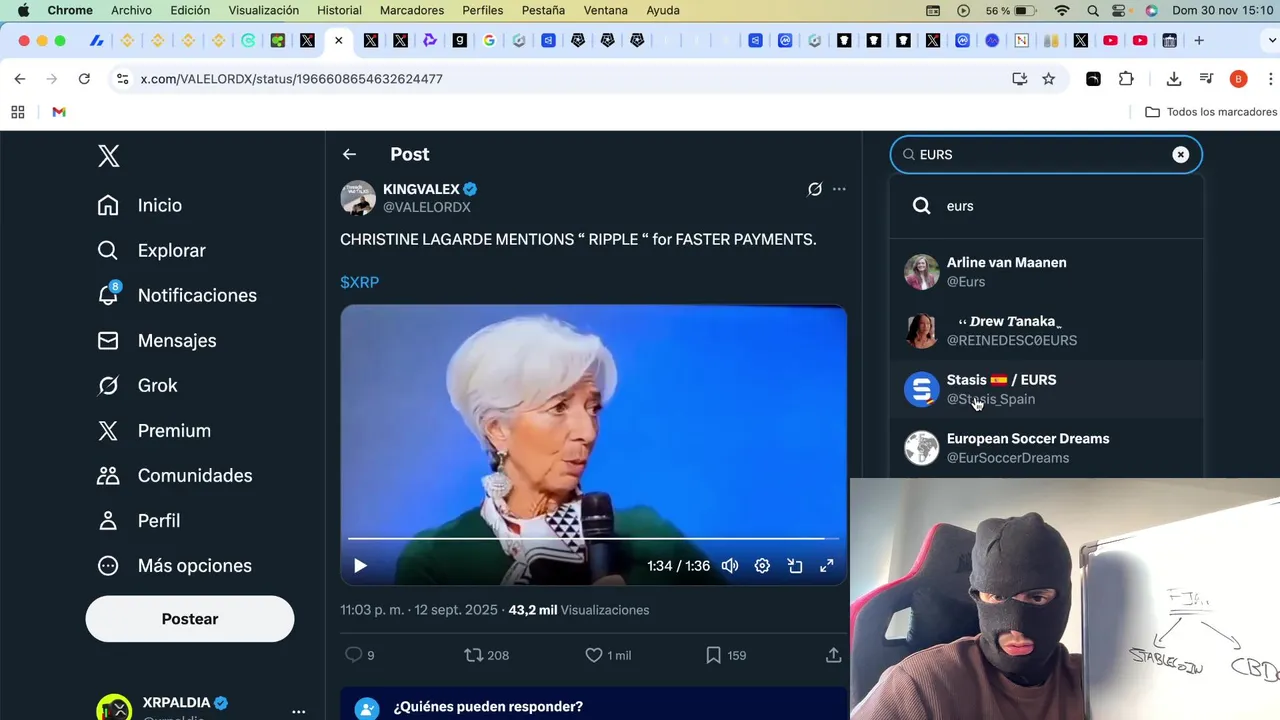1280x720 pixels.
Task: Open the post's three-dot more menu
Action: (x=839, y=189)
